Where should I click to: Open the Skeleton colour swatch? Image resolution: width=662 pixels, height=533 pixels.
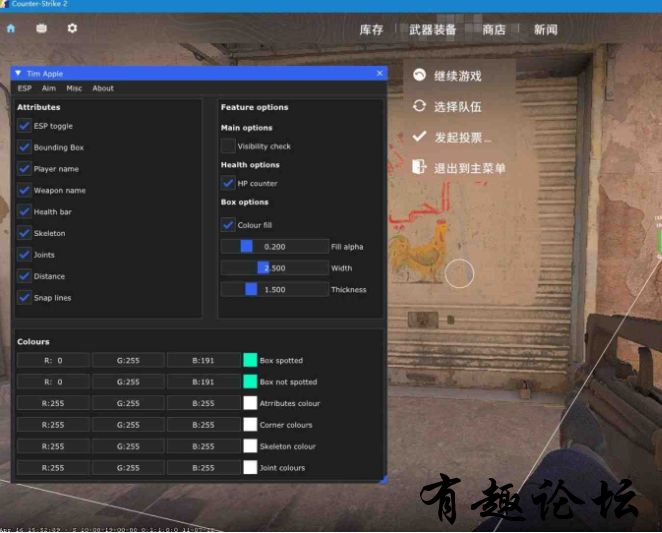click(x=250, y=446)
